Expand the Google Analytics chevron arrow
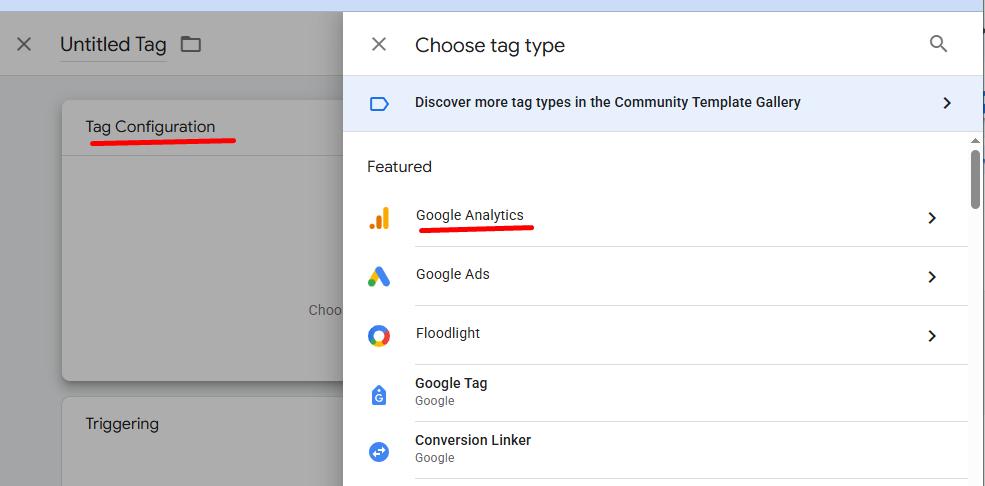The image size is (985, 486). (x=932, y=218)
